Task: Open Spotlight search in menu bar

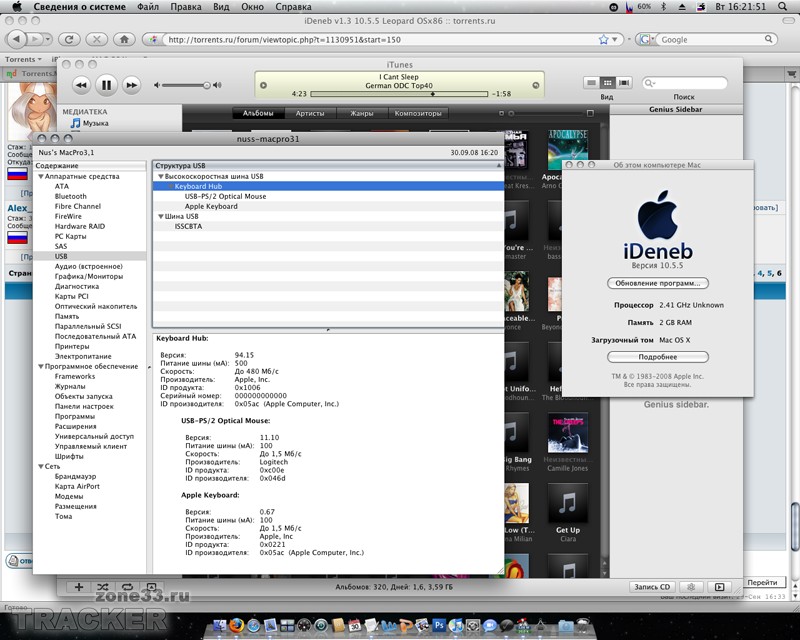Action: [x=783, y=7]
